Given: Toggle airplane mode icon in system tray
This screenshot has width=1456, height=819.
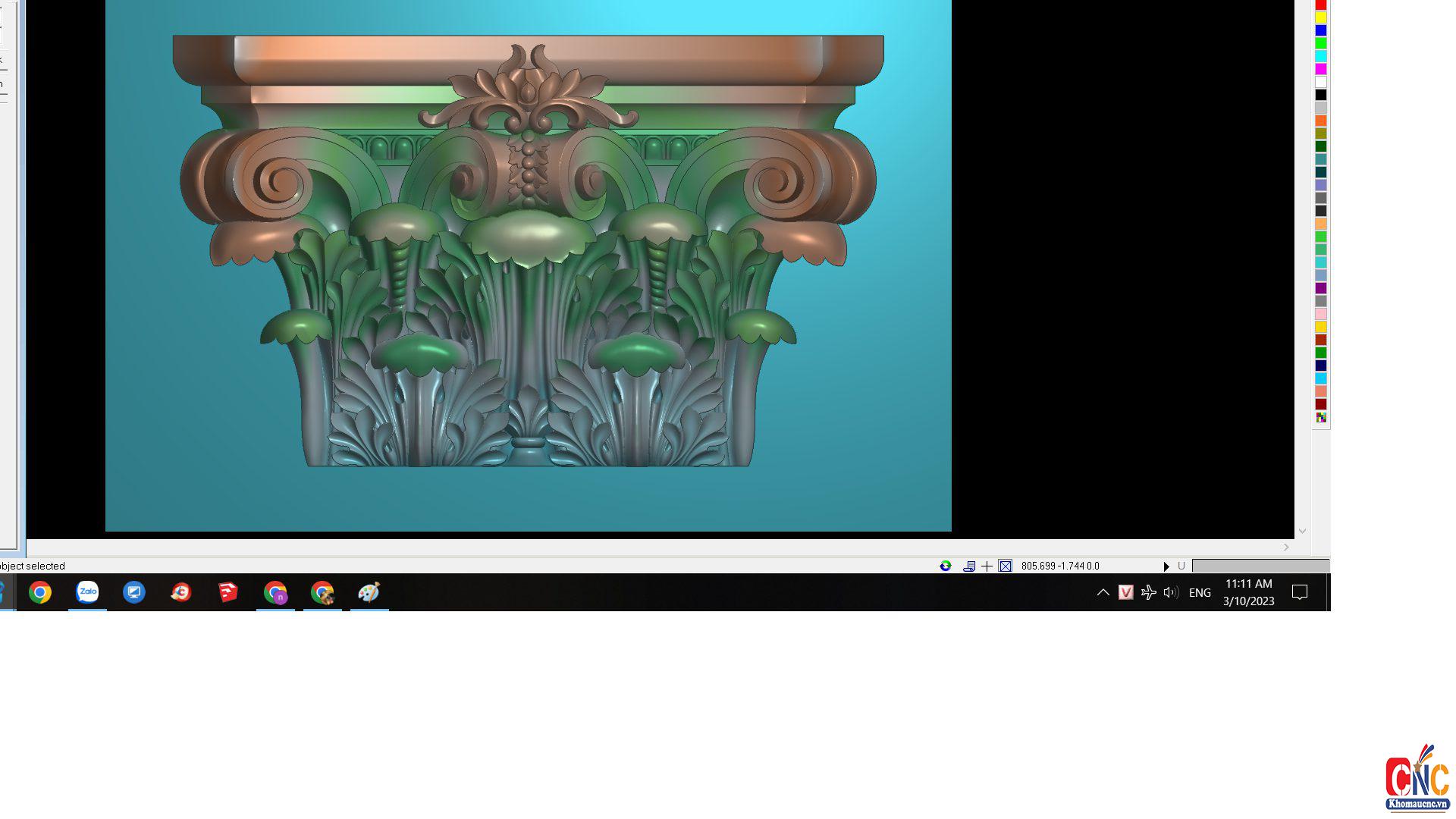Looking at the screenshot, I should tap(1149, 592).
